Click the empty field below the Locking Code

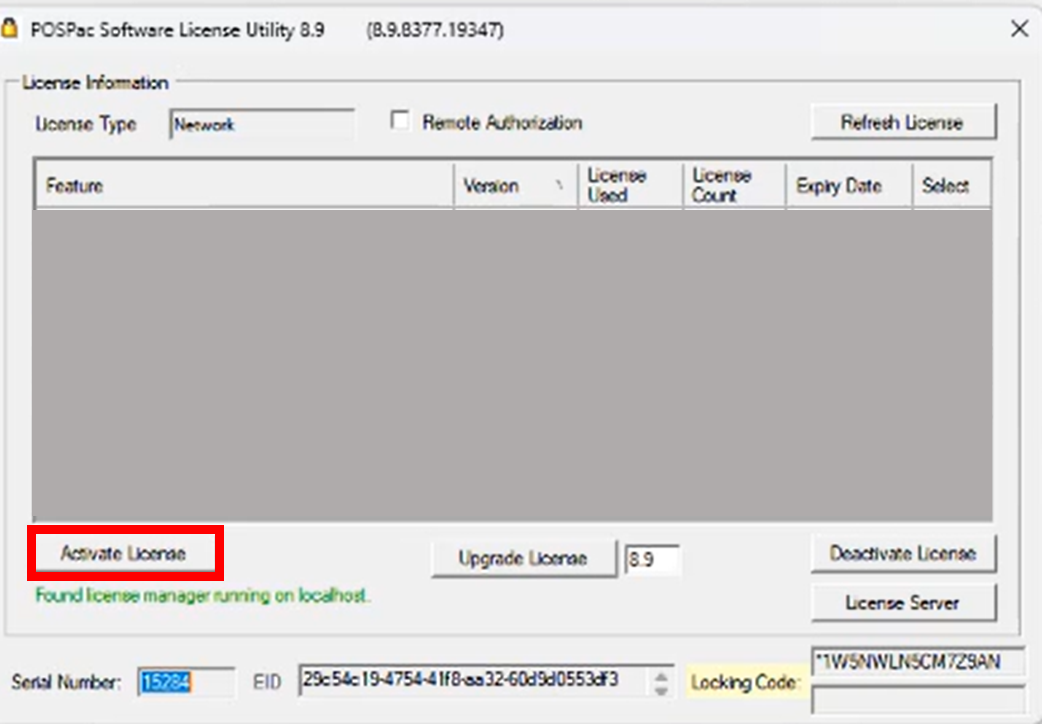(918, 700)
